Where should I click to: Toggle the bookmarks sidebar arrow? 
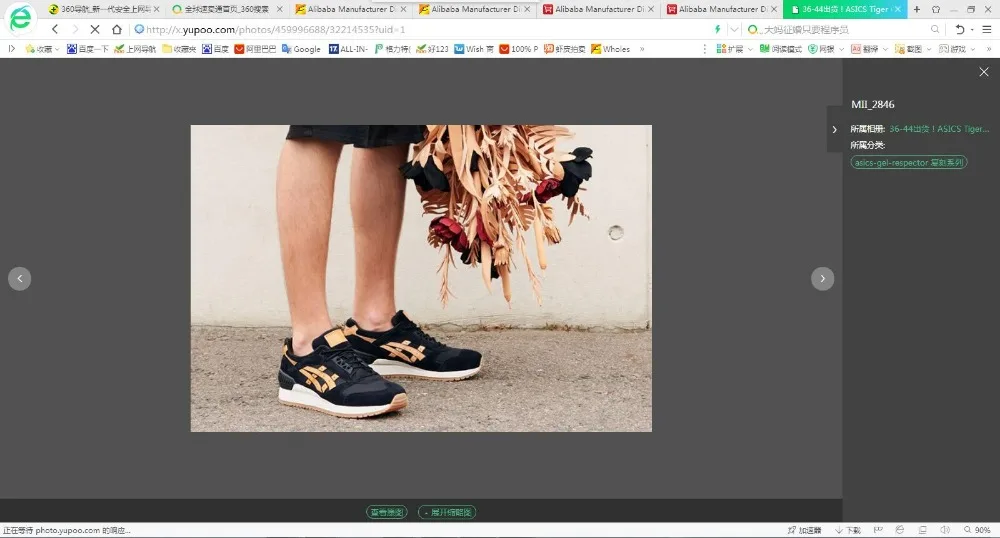[11, 48]
